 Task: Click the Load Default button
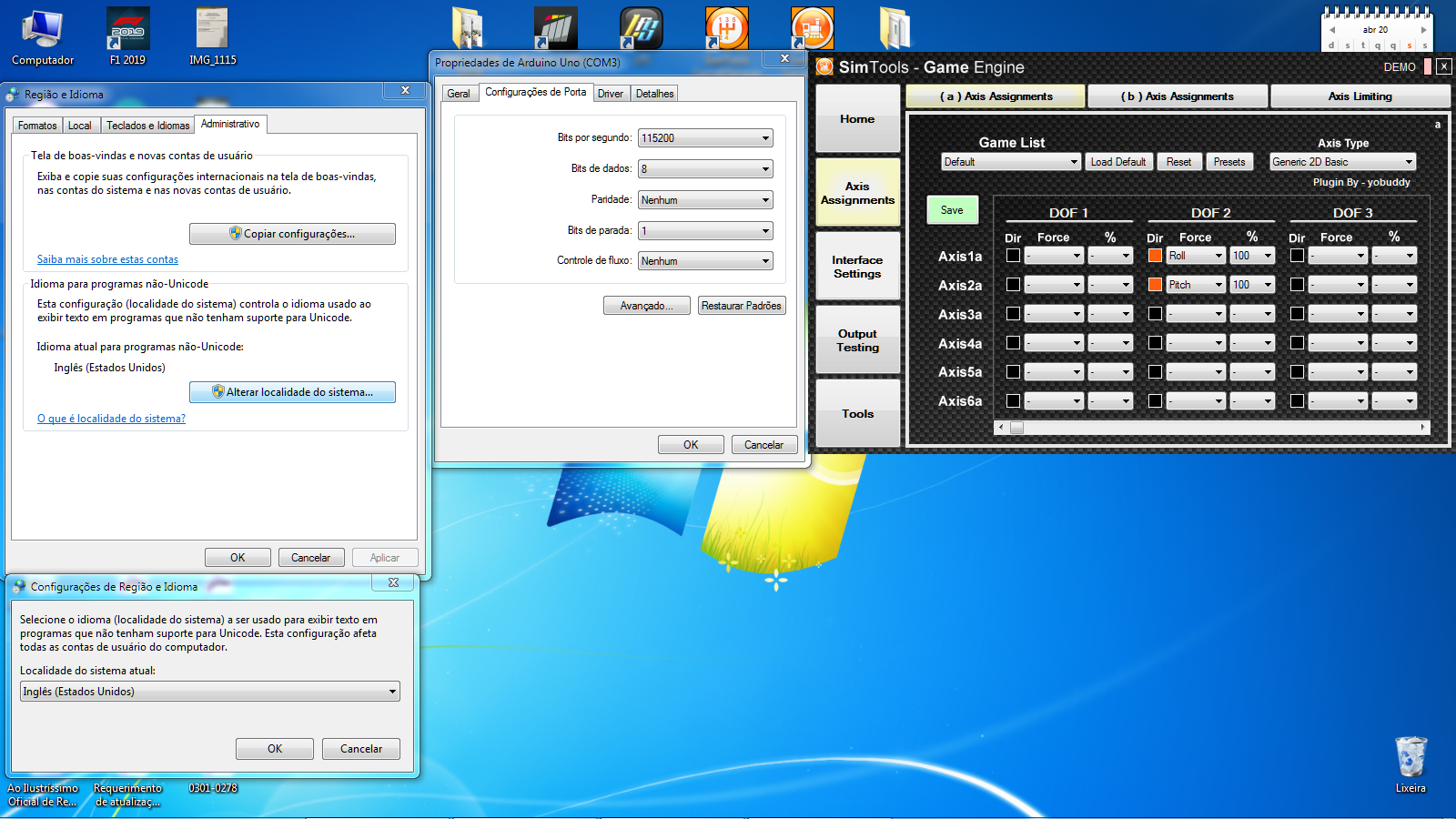point(1118,162)
